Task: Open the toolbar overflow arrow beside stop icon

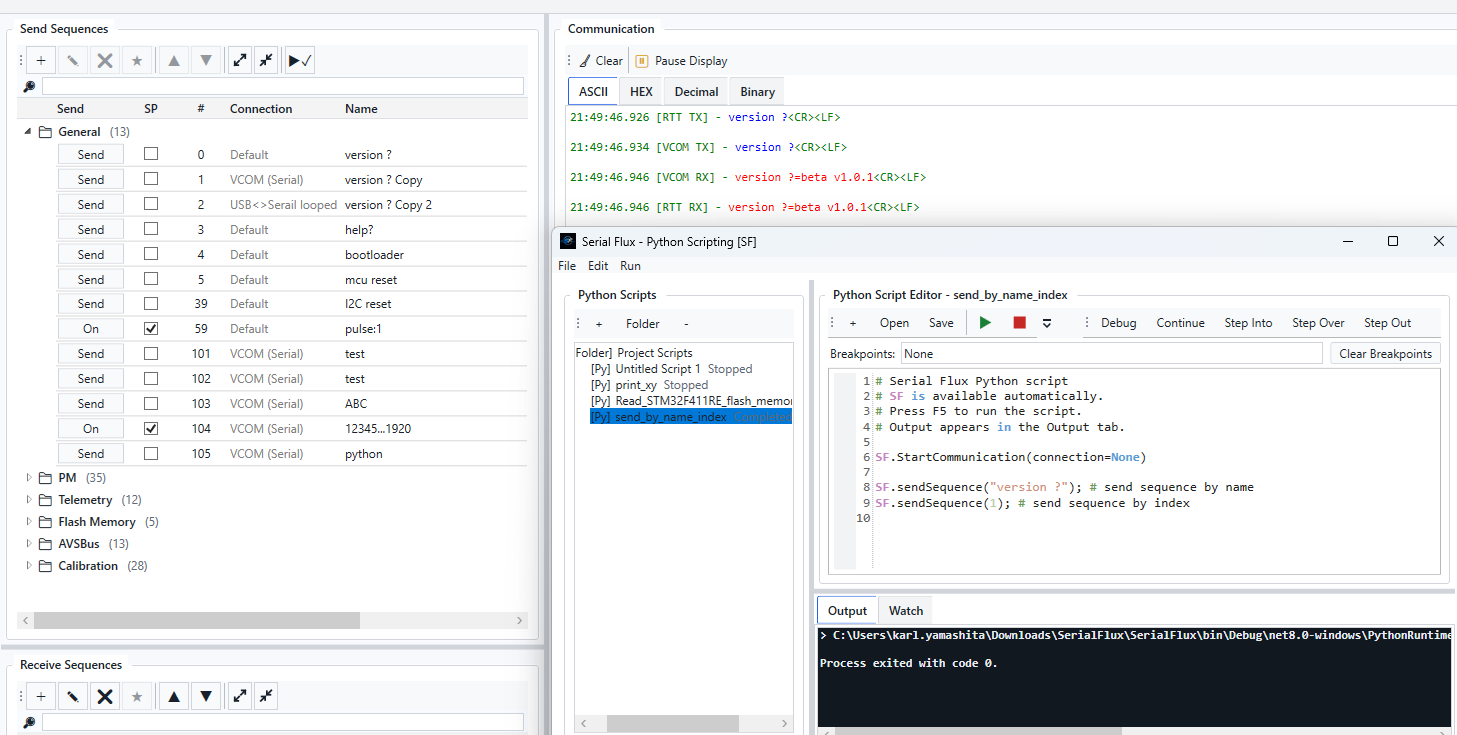Action: [x=1047, y=323]
